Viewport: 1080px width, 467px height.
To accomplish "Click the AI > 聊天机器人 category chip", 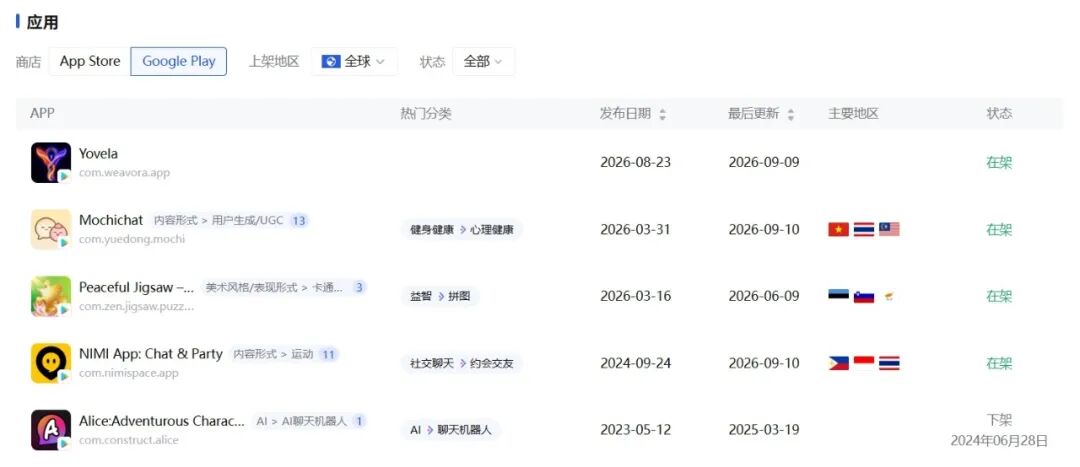I will click(x=451, y=430).
